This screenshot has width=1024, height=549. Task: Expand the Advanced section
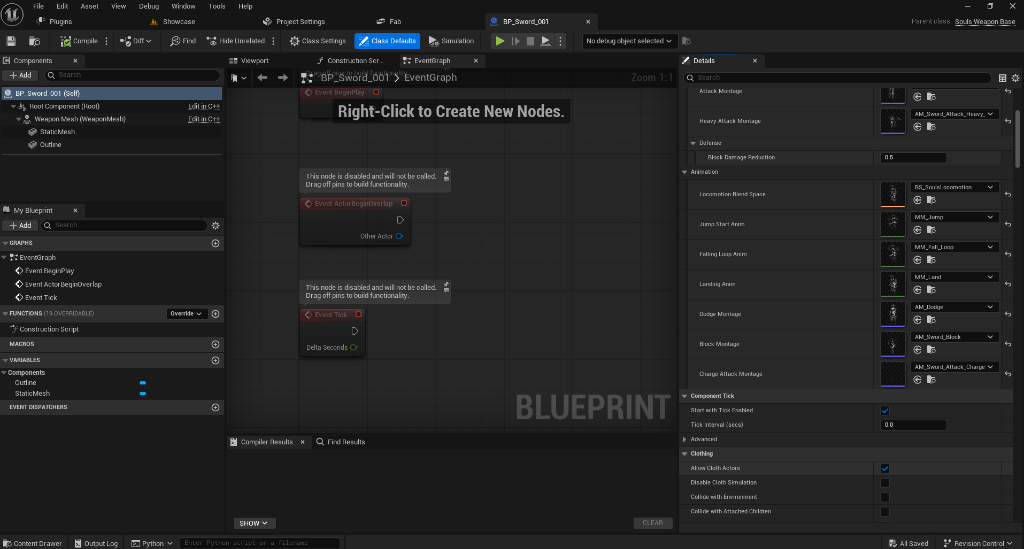coord(685,439)
